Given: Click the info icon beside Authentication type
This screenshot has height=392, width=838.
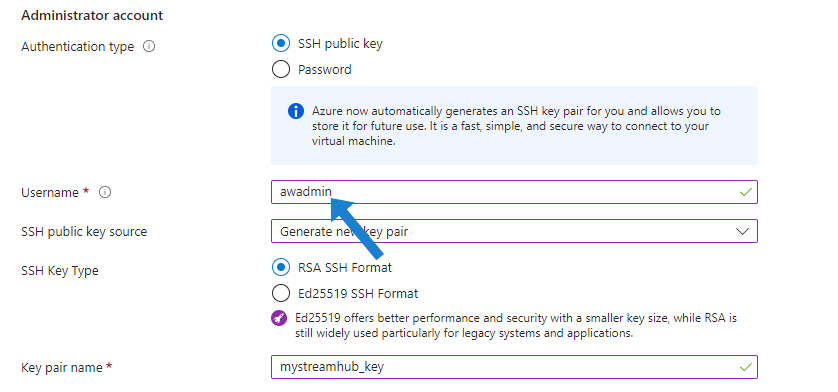Looking at the screenshot, I should point(149,47).
